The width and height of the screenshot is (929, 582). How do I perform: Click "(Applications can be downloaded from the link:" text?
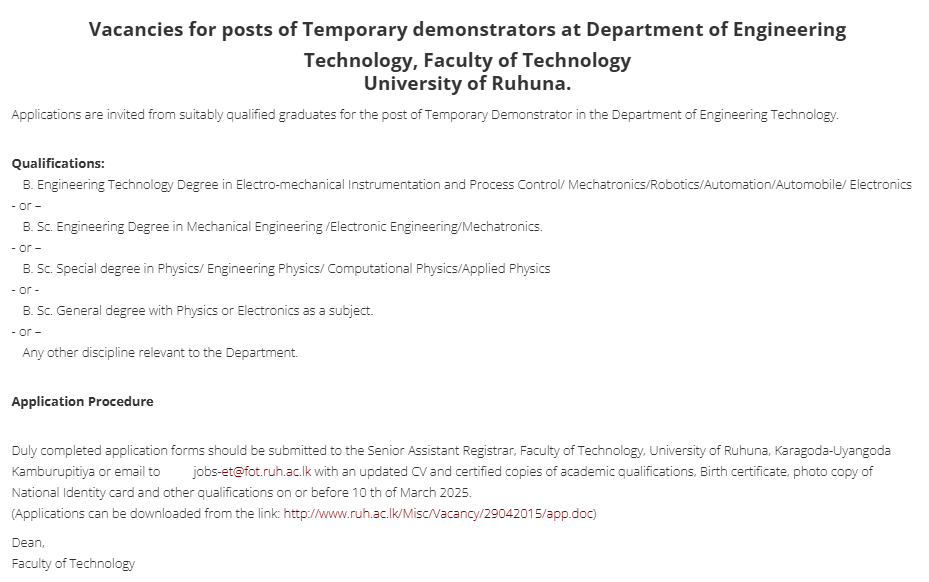pos(147,514)
